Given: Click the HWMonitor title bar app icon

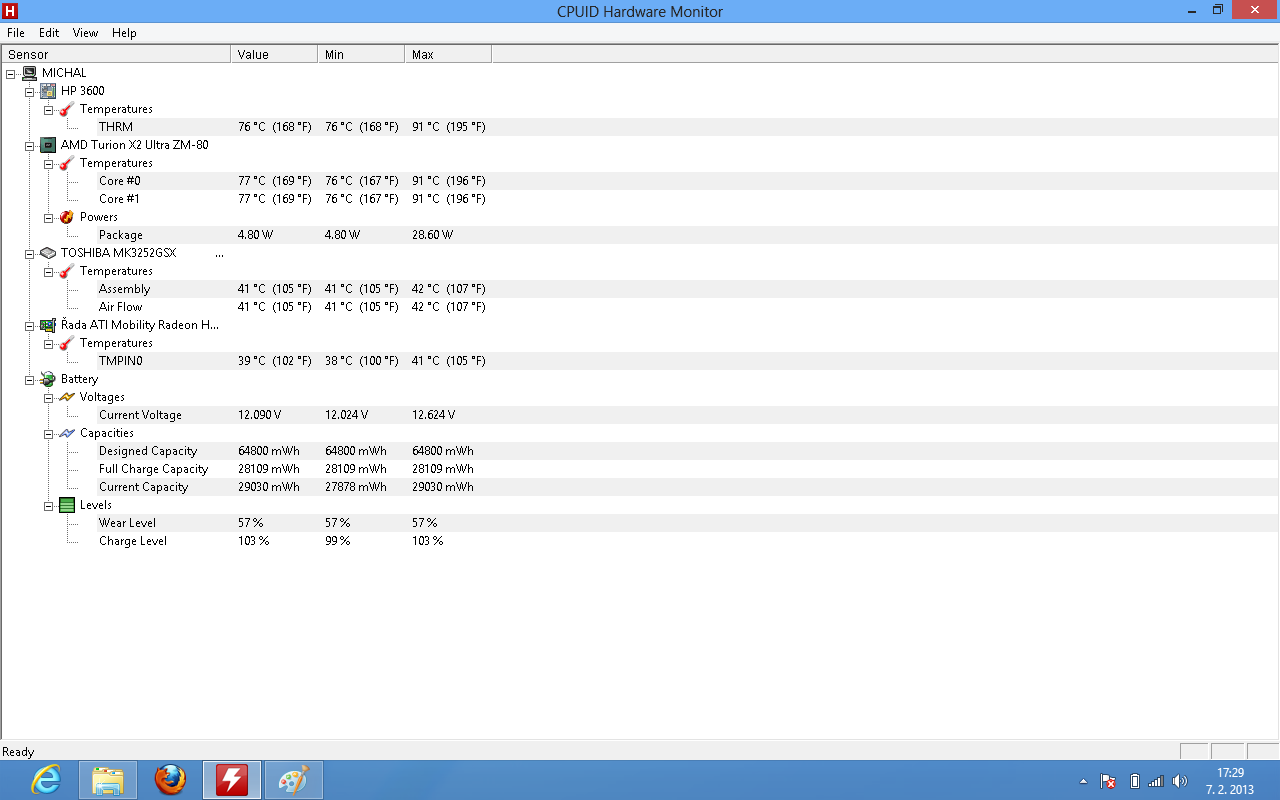Looking at the screenshot, I should pyautogui.click(x=11, y=11).
